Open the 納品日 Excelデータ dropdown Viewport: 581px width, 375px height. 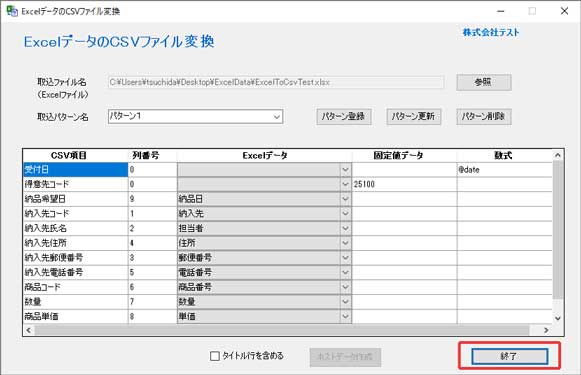[x=345, y=199]
